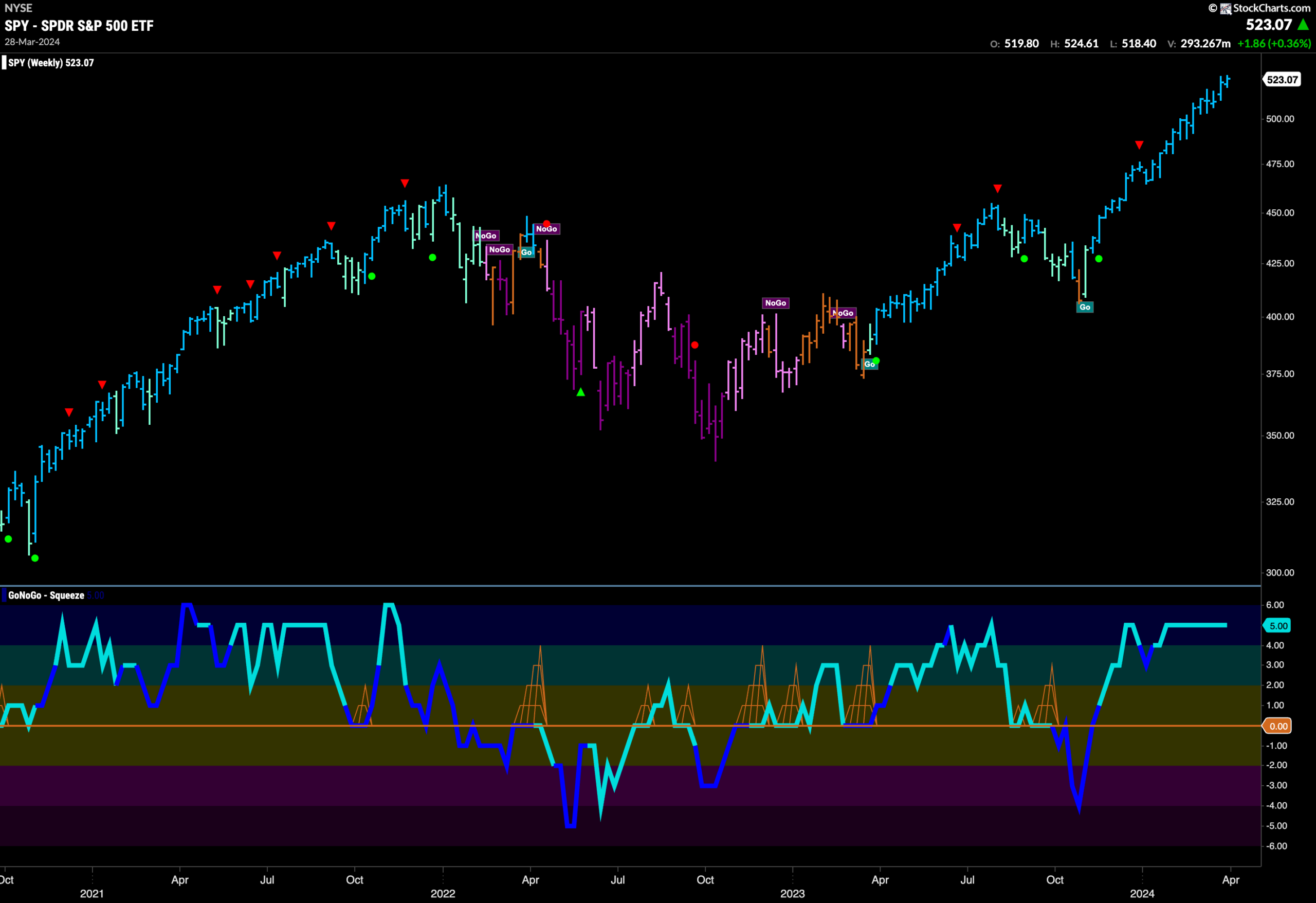
Task: Click the green dot below November 2023 bars
Action: coord(1099,259)
